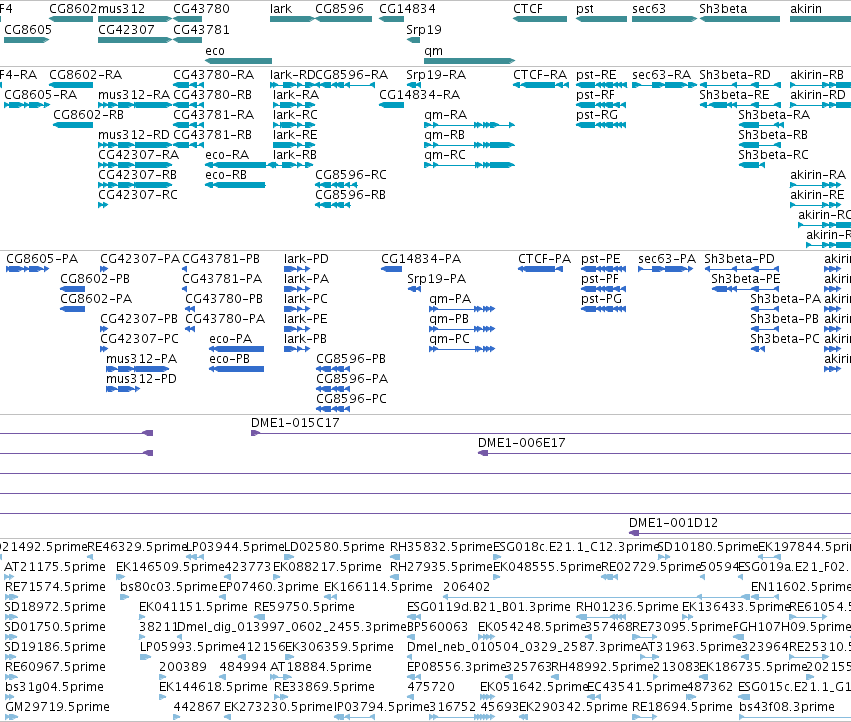
Task: Click the akirin gene label
Action: [806, 9]
